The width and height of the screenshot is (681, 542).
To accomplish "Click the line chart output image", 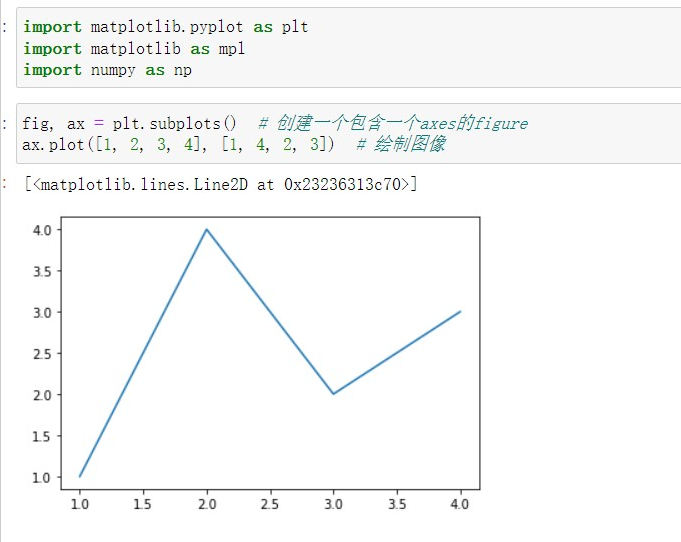I will (256, 364).
